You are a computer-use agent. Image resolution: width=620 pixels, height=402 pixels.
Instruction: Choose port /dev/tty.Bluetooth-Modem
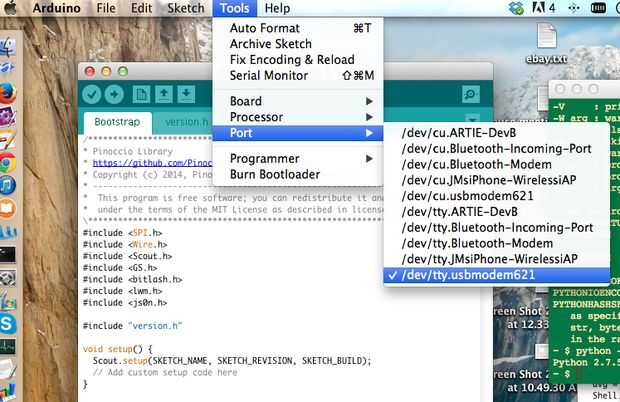497,243
